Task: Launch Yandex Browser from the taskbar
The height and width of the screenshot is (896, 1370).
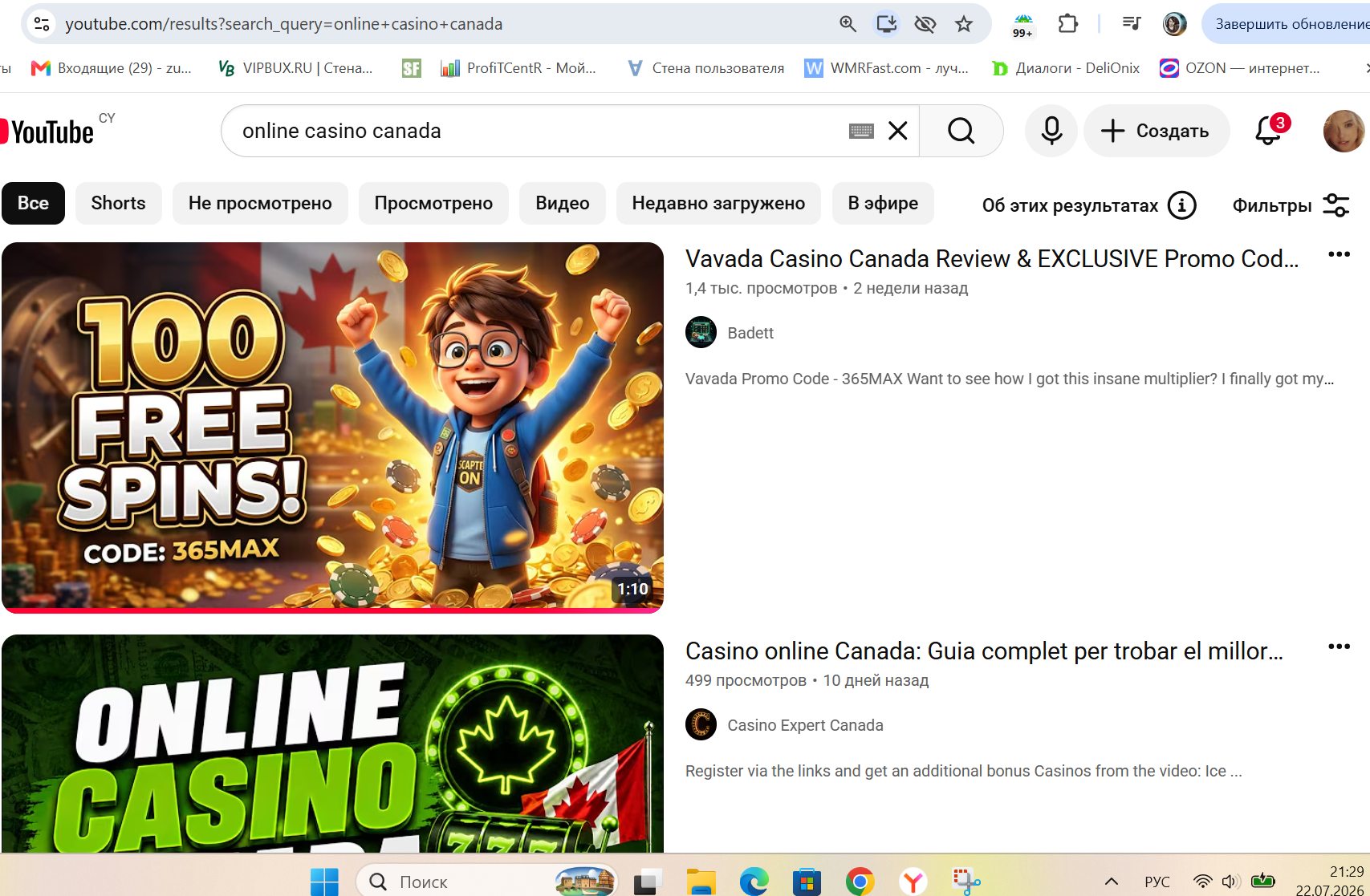Action: coord(913,882)
